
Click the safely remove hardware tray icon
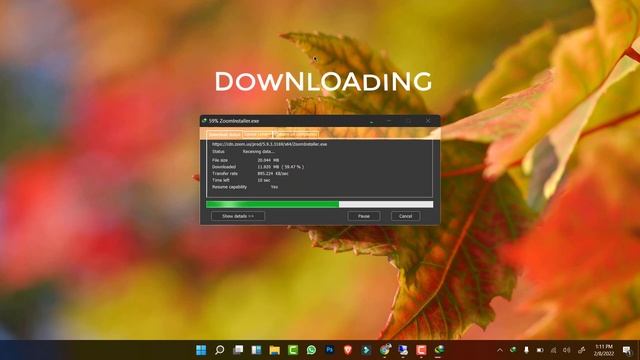coord(527,350)
